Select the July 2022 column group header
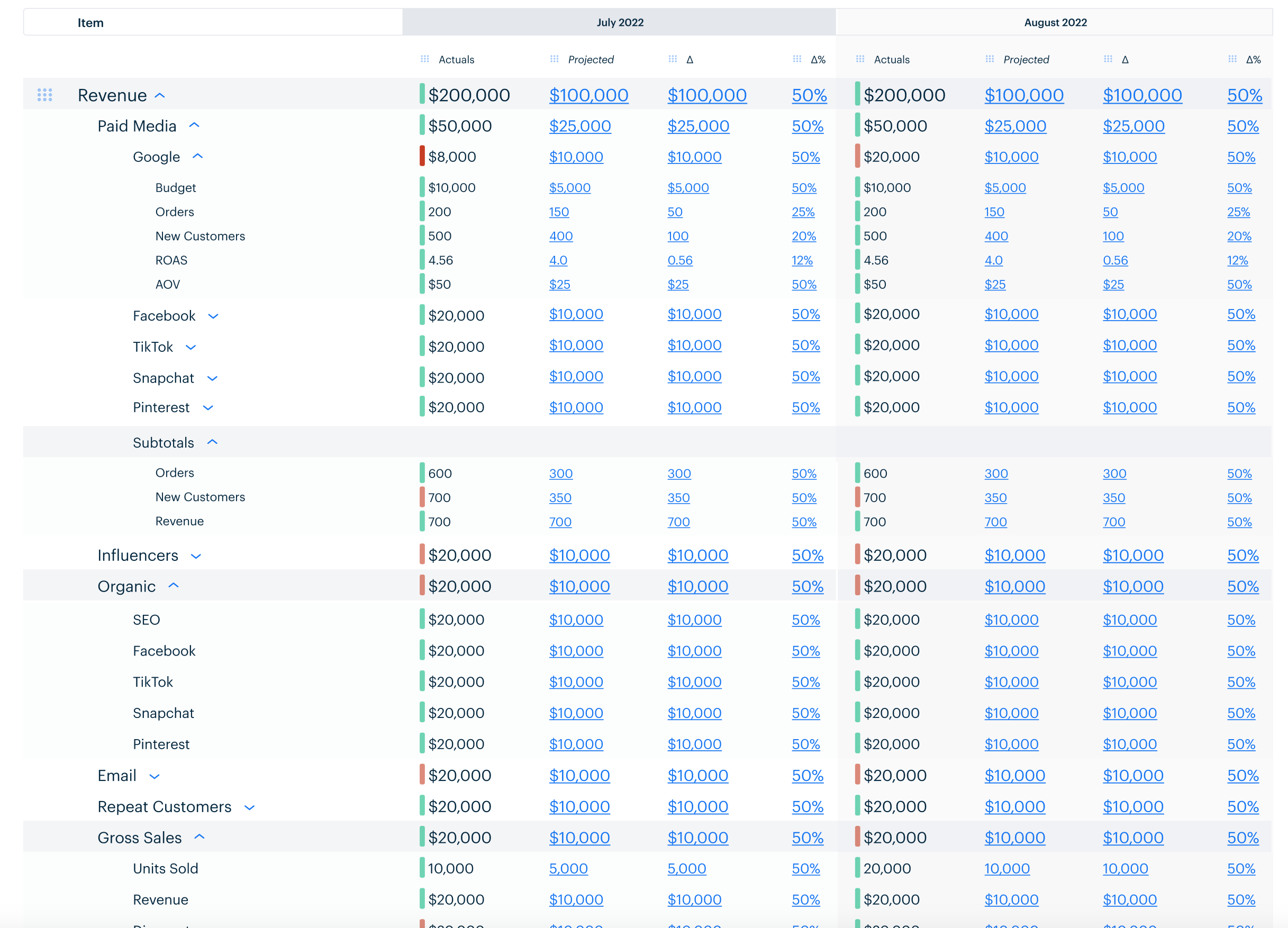Viewport: 1288px width, 928px height. click(619, 22)
